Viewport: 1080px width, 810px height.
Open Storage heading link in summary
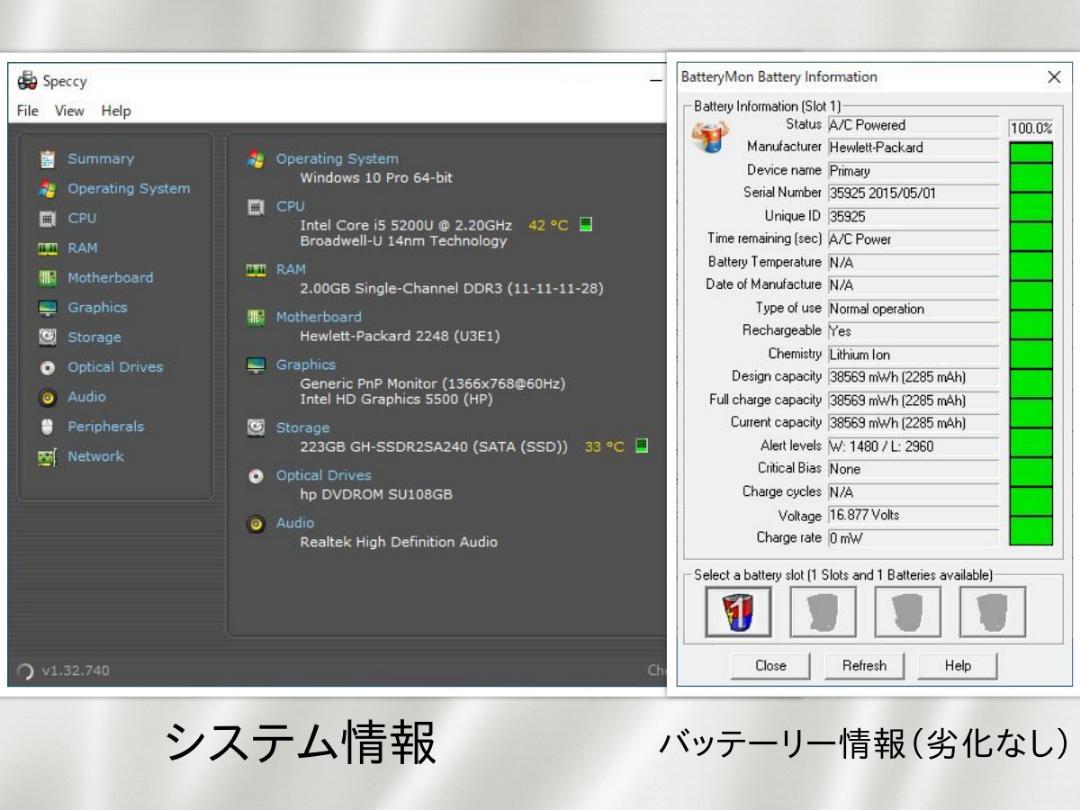click(x=302, y=428)
